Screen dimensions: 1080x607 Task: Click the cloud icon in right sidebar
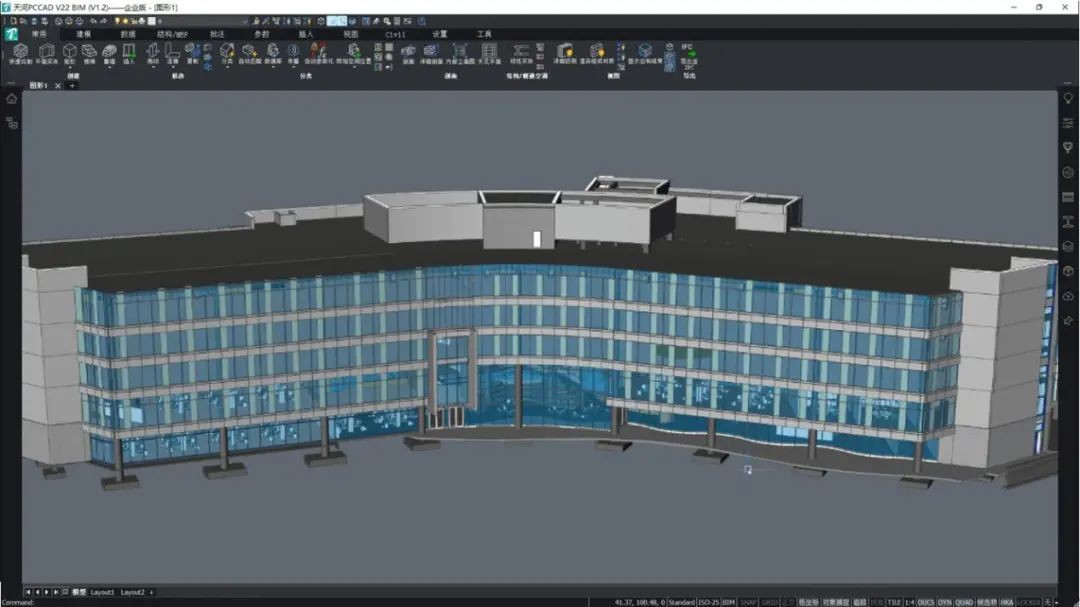click(1068, 295)
